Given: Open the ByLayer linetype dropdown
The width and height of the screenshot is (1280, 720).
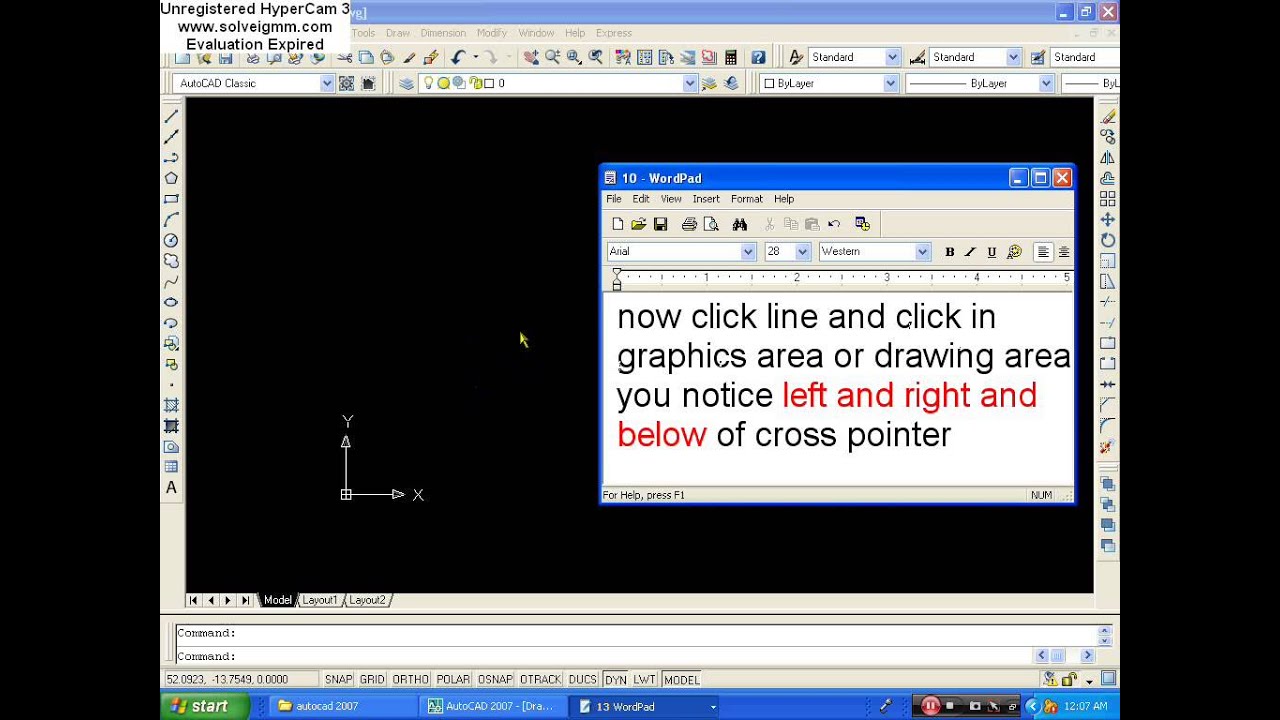Looking at the screenshot, I should coord(1046,83).
